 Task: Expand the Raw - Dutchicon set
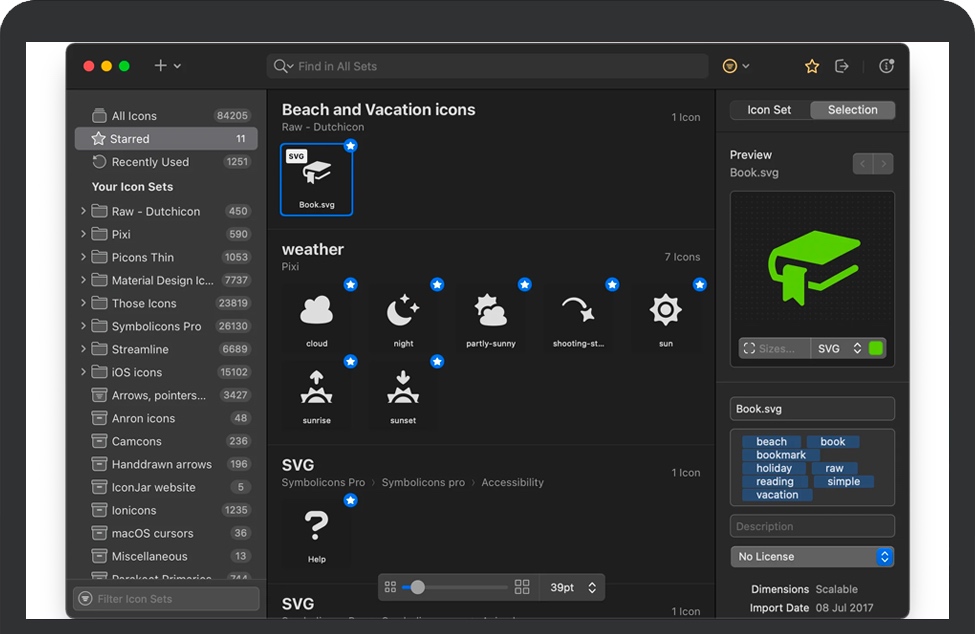pos(83,211)
